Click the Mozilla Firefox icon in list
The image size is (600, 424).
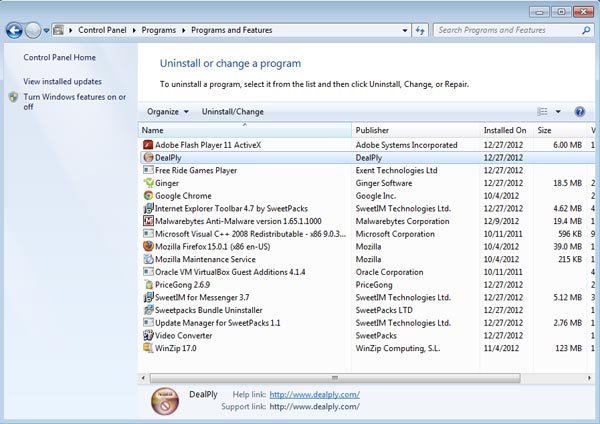(148, 246)
